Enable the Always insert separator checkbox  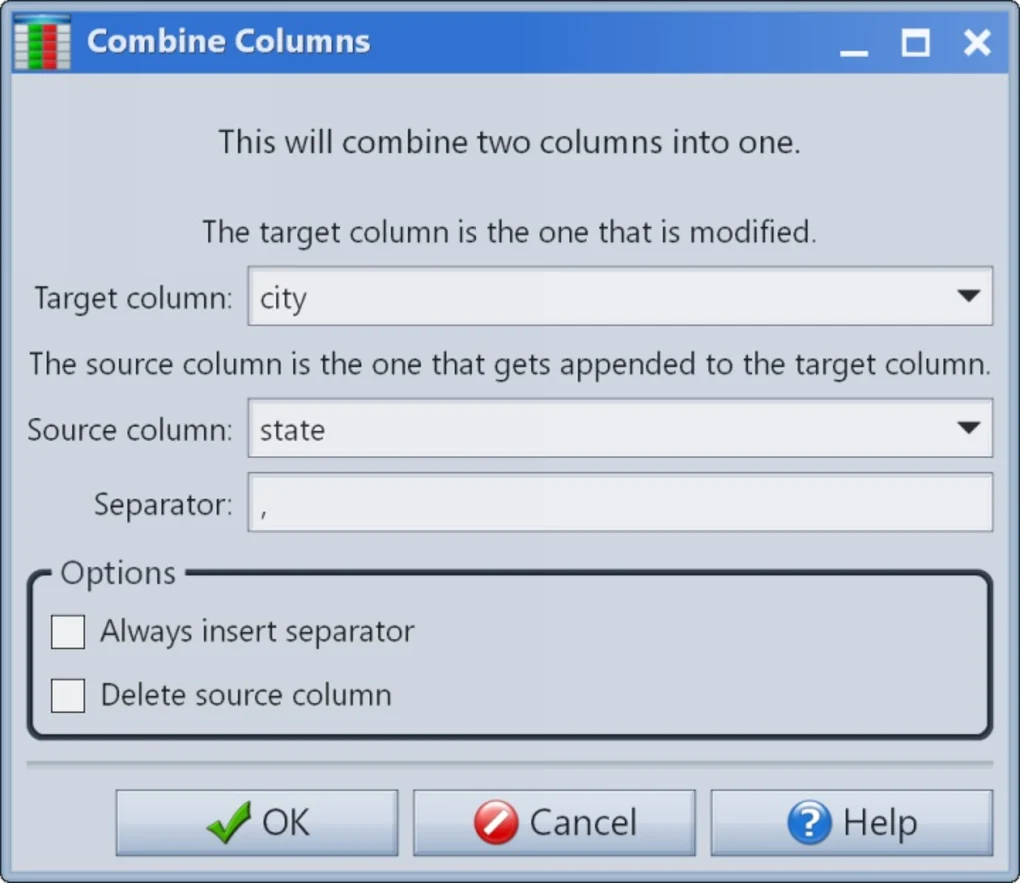point(68,632)
